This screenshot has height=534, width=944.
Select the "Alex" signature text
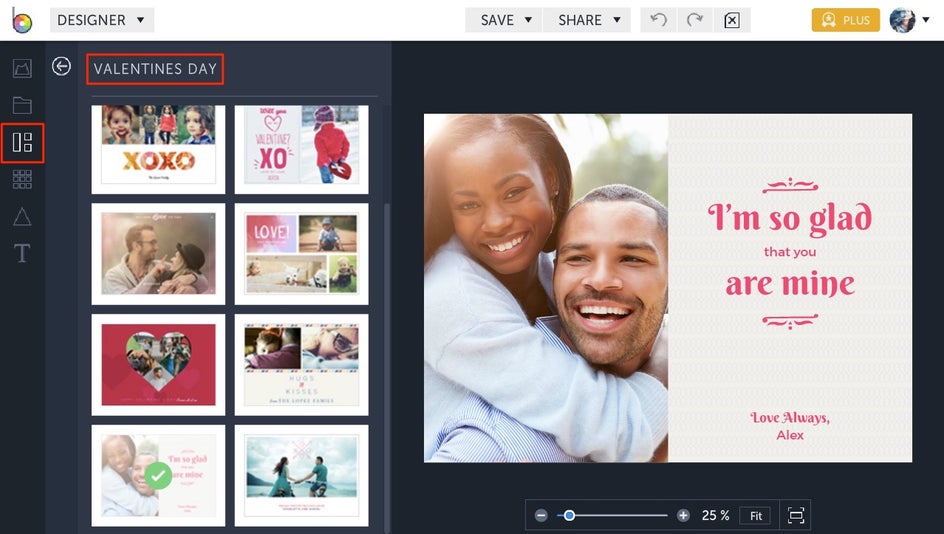click(790, 435)
